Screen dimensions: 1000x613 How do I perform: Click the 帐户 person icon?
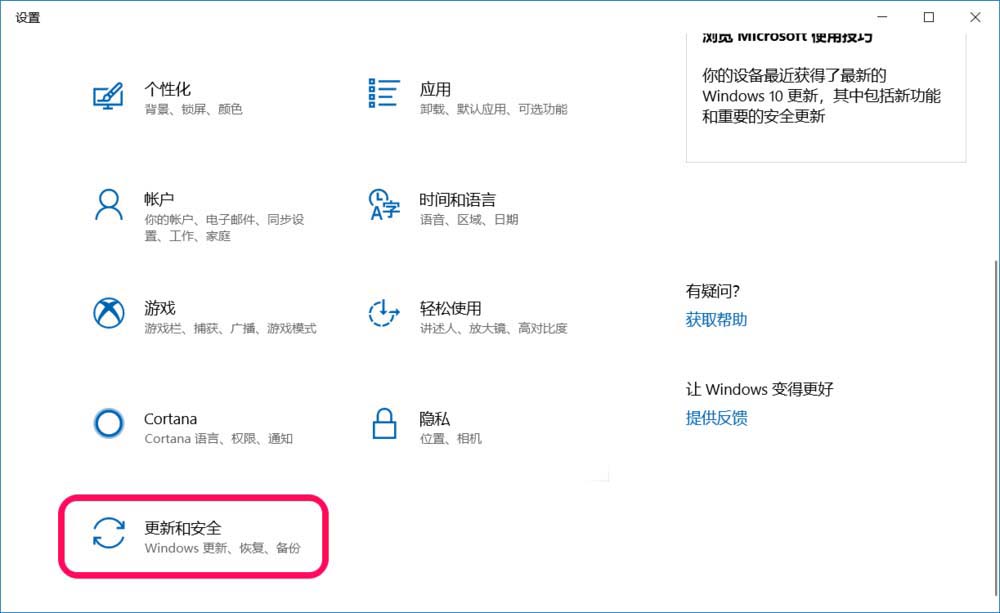point(108,205)
